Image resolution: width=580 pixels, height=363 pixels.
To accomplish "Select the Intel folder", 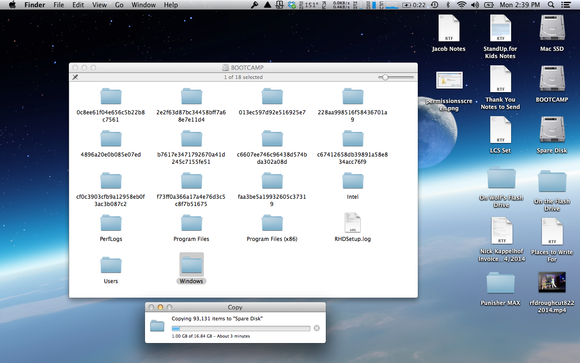I will point(353,181).
